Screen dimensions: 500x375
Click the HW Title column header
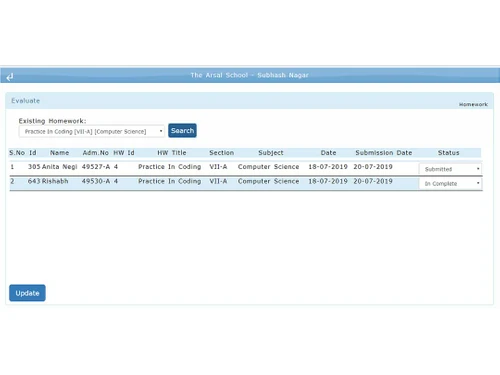172,153
